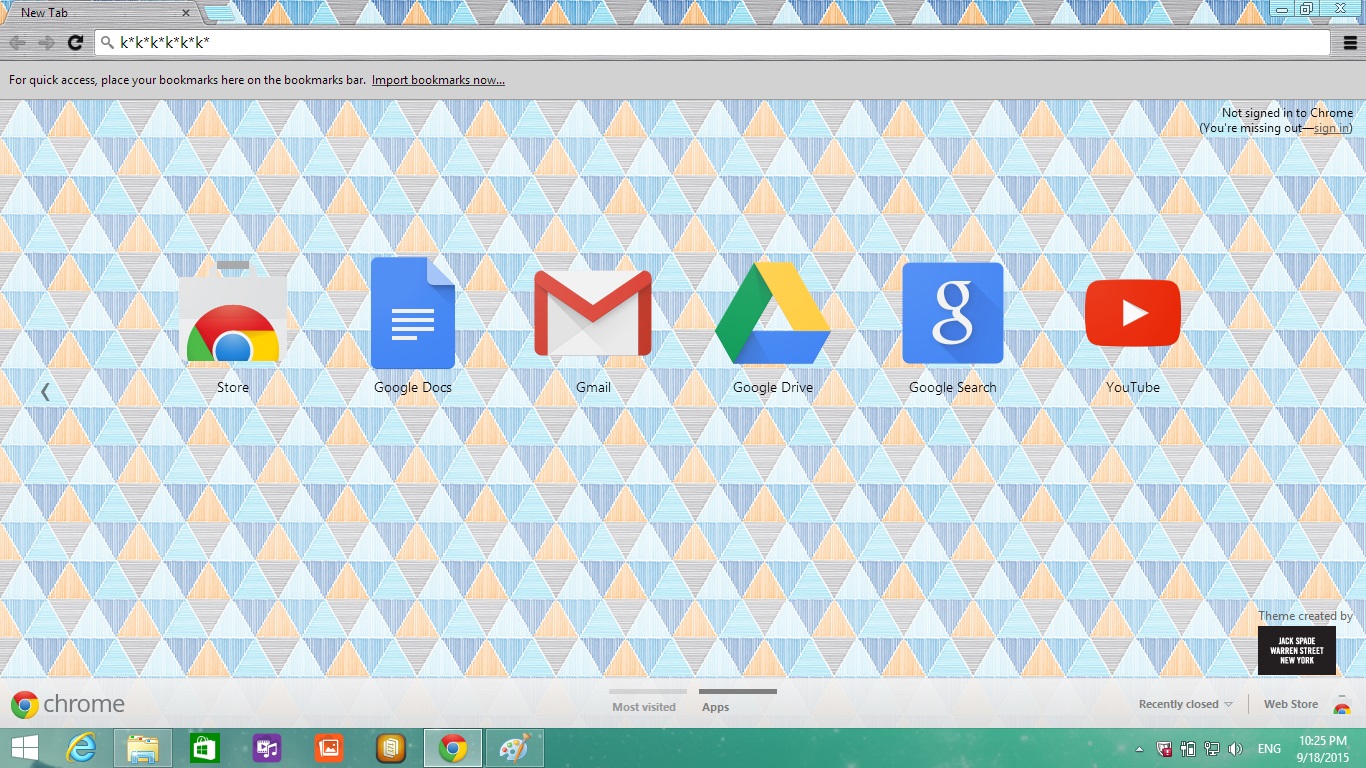
Task: Open File Explorer from the taskbar
Action: click(143, 748)
